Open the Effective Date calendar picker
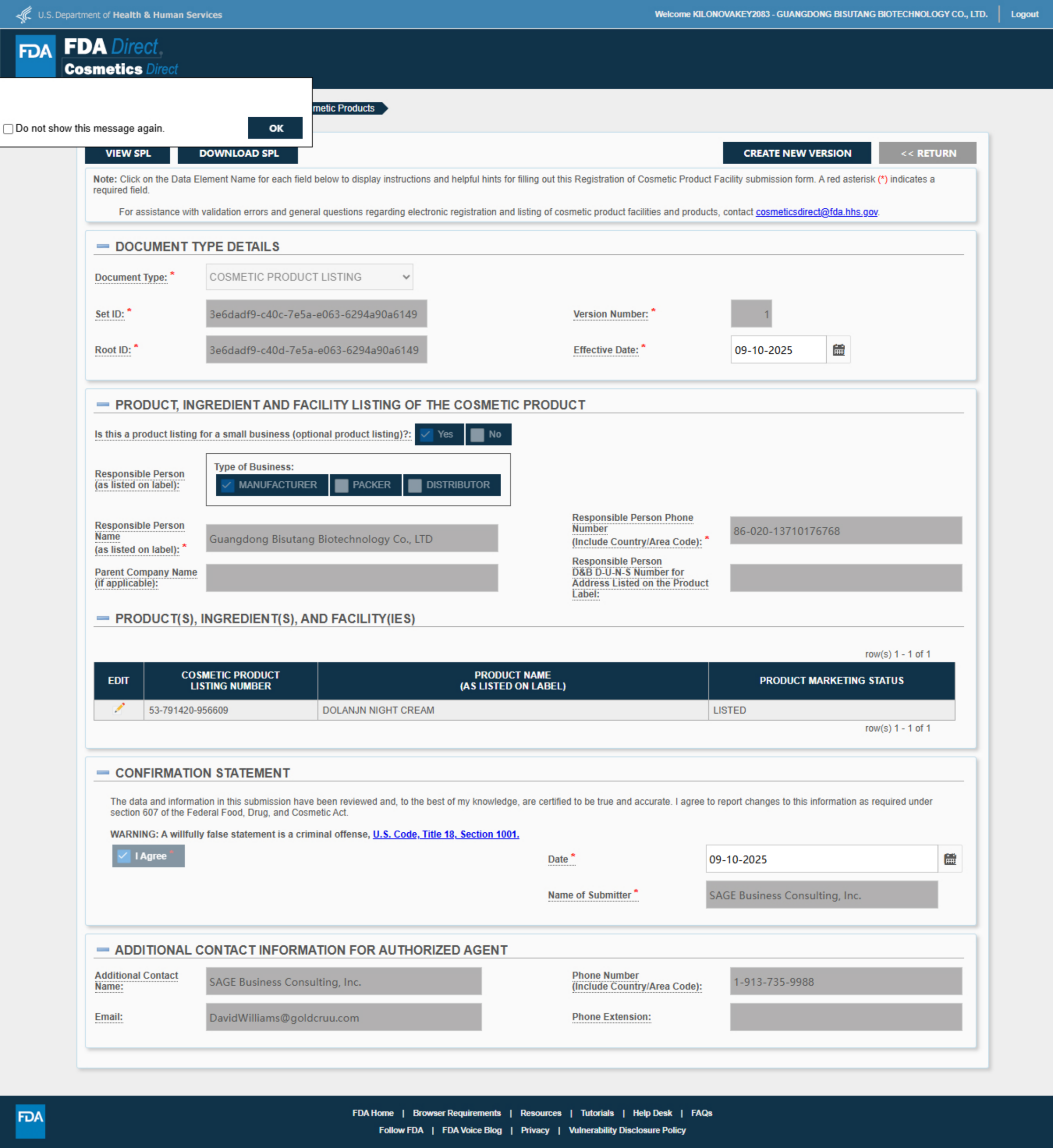The image size is (1053, 1148). click(x=838, y=350)
